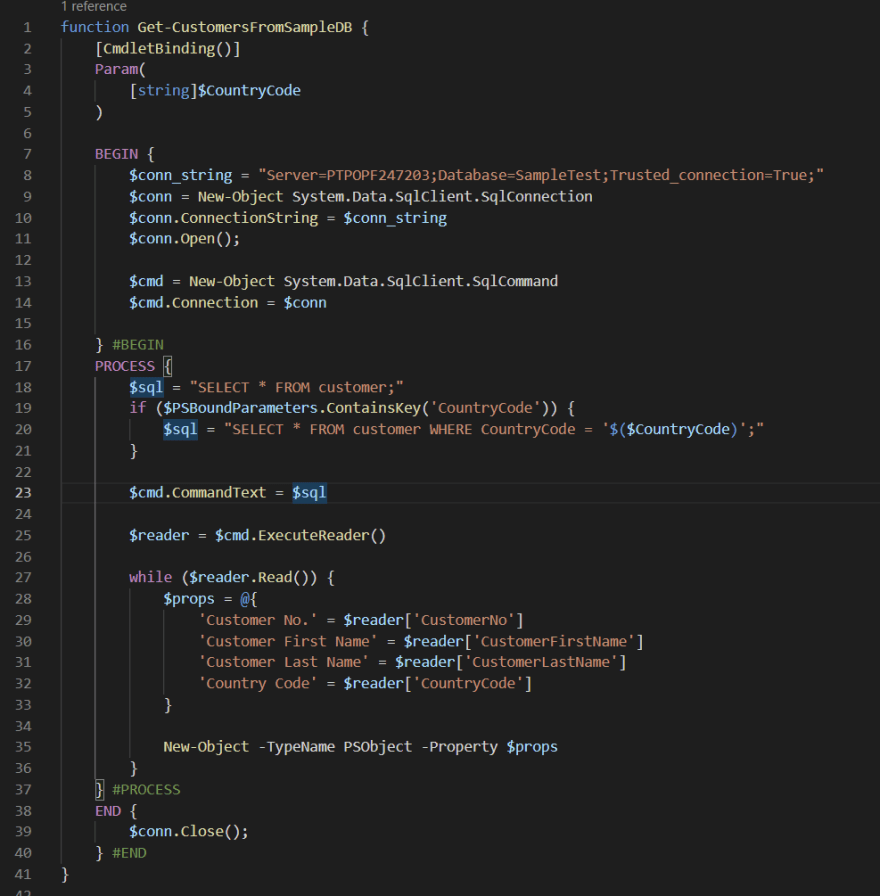
Task: Click the #BEGIN comment
Action: point(138,345)
